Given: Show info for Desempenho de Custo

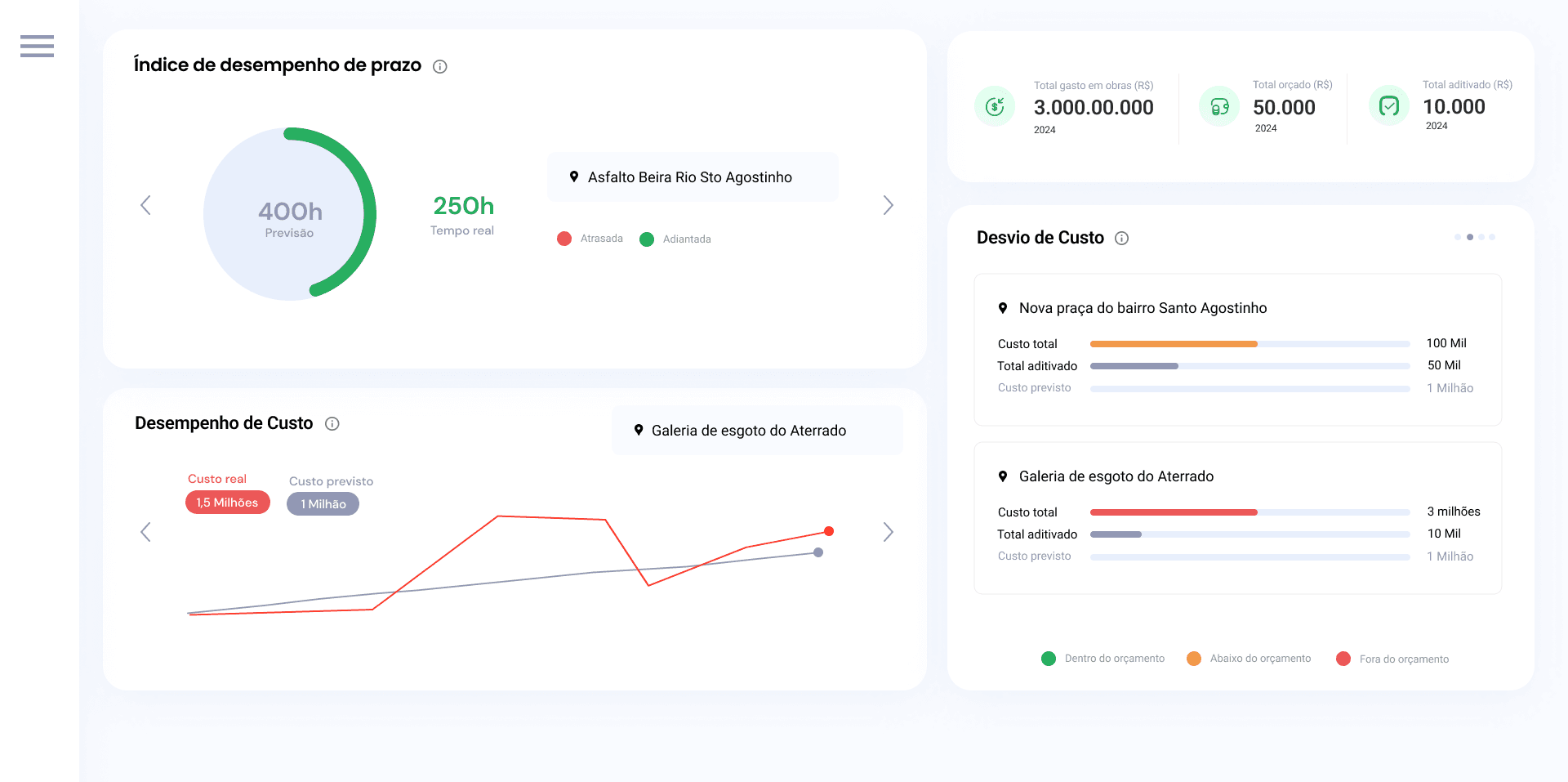Looking at the screenshot, I should tap(332, 423).
